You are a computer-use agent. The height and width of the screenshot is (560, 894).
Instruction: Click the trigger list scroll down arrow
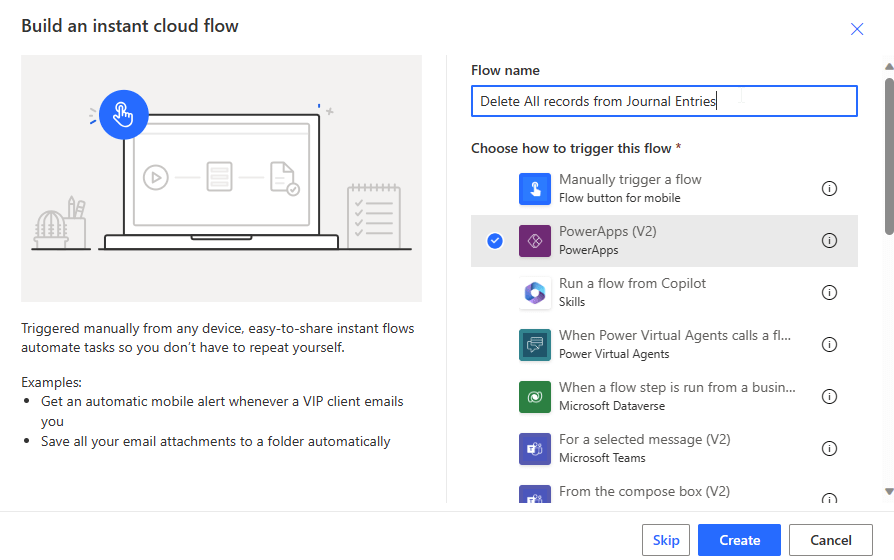tap(888, 492)
